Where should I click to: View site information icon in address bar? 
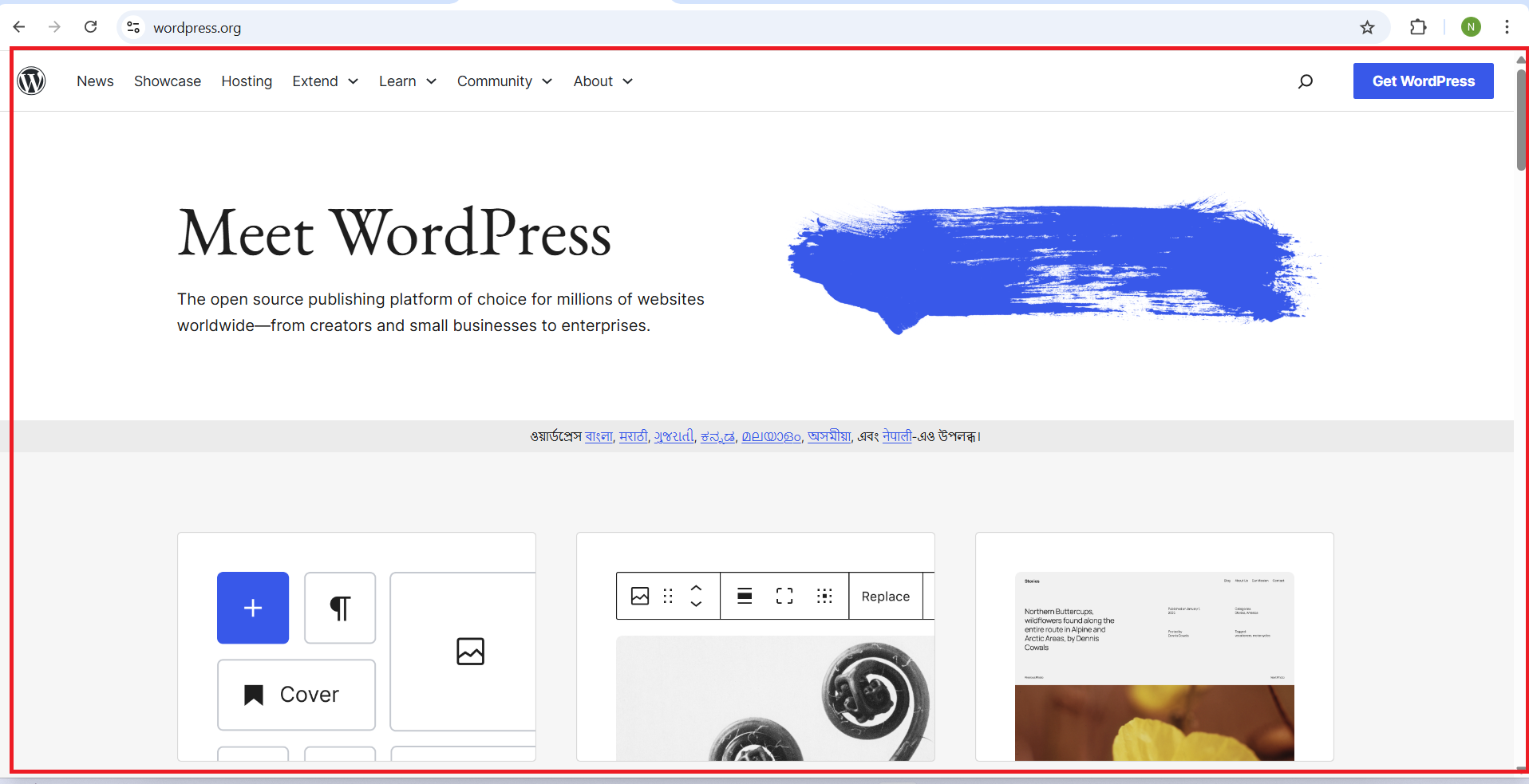tap(133, 27)
